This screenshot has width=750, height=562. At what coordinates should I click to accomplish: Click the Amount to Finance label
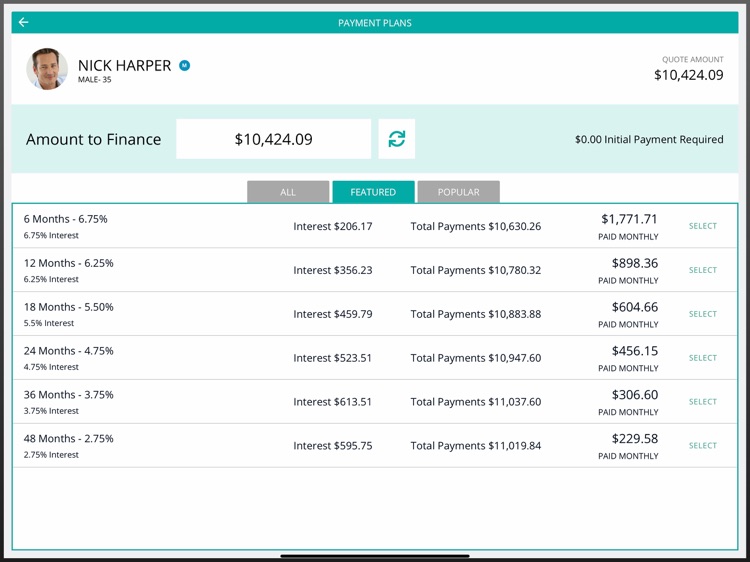coord(93,139)
